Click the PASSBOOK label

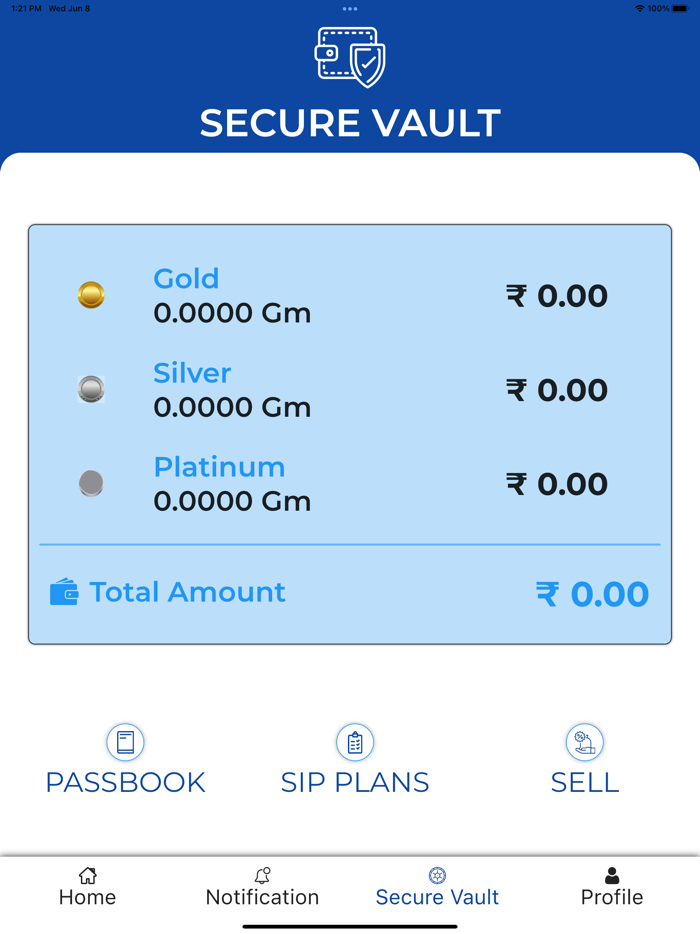125,782
